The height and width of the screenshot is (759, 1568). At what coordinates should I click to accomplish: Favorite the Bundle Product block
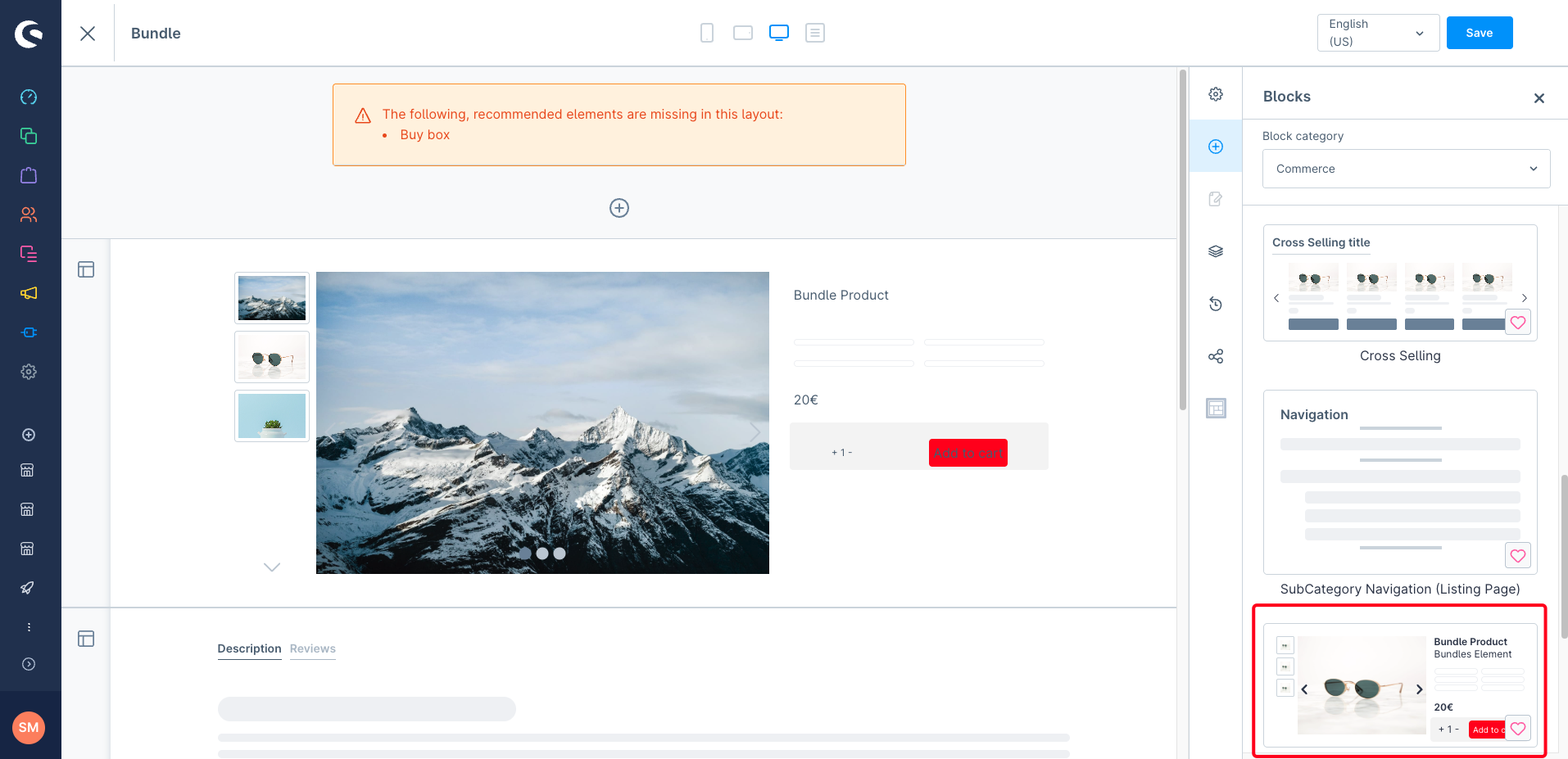click(1518, 729)
